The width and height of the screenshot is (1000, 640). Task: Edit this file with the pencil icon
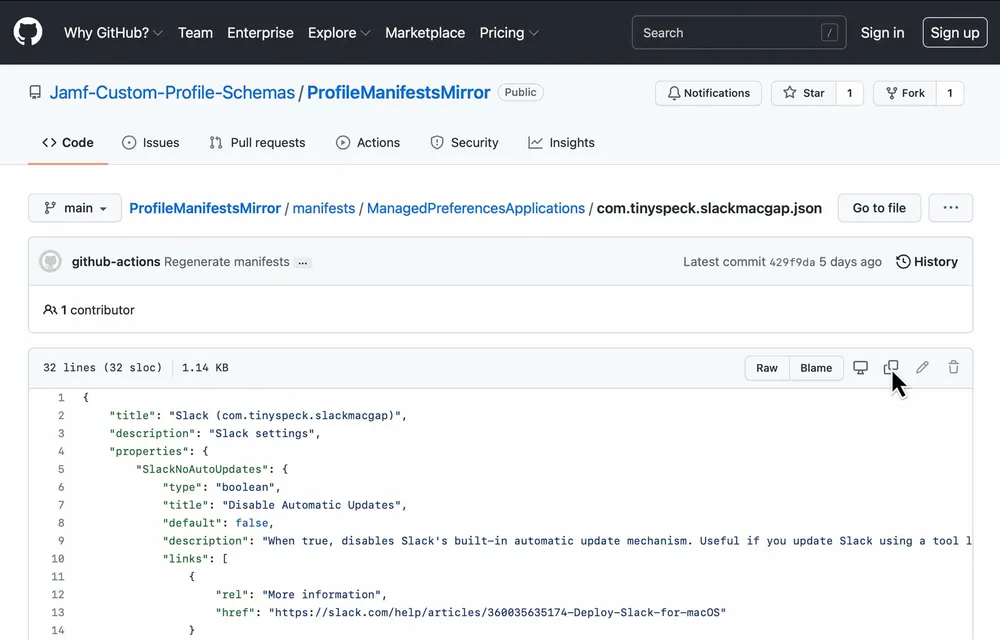(922, 367)
